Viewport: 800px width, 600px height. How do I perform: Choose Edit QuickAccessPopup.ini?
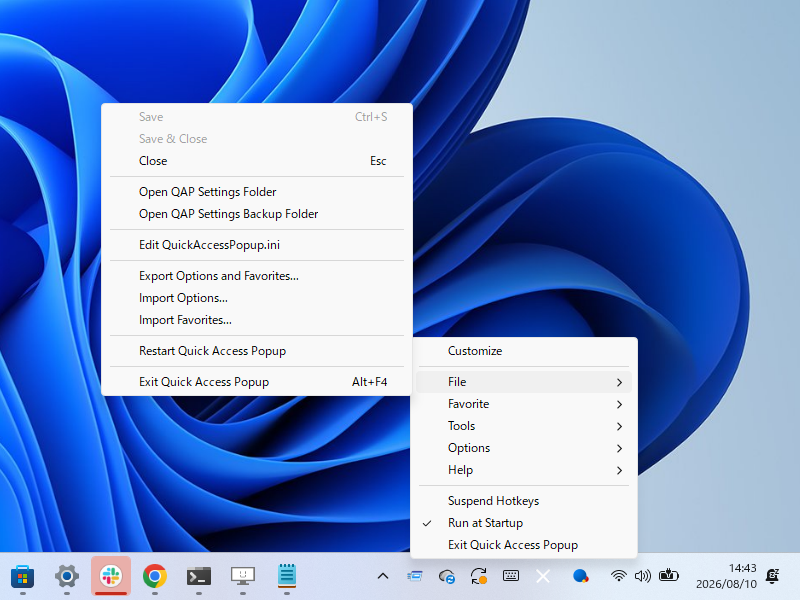(257, 245)
